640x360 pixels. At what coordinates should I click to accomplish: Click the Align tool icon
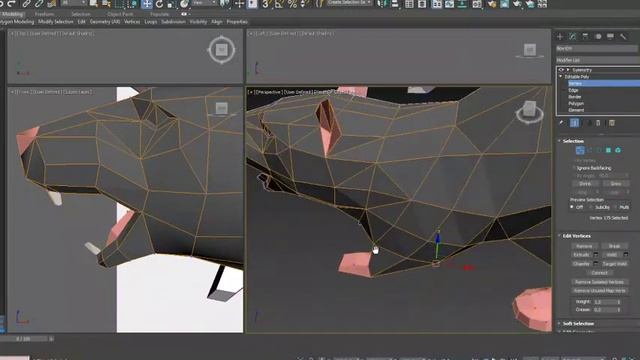395,4
